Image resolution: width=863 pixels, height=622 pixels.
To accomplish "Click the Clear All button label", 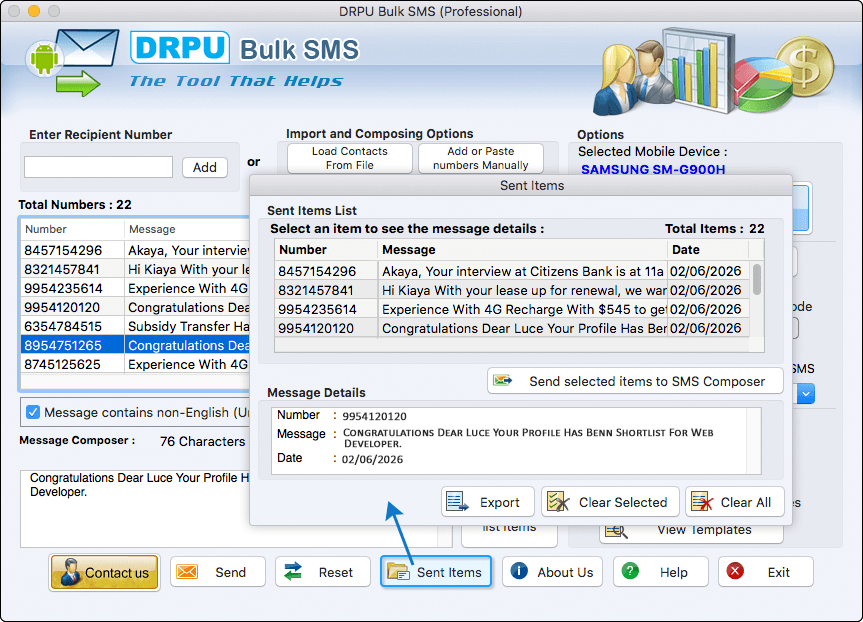I will point(746,502).
